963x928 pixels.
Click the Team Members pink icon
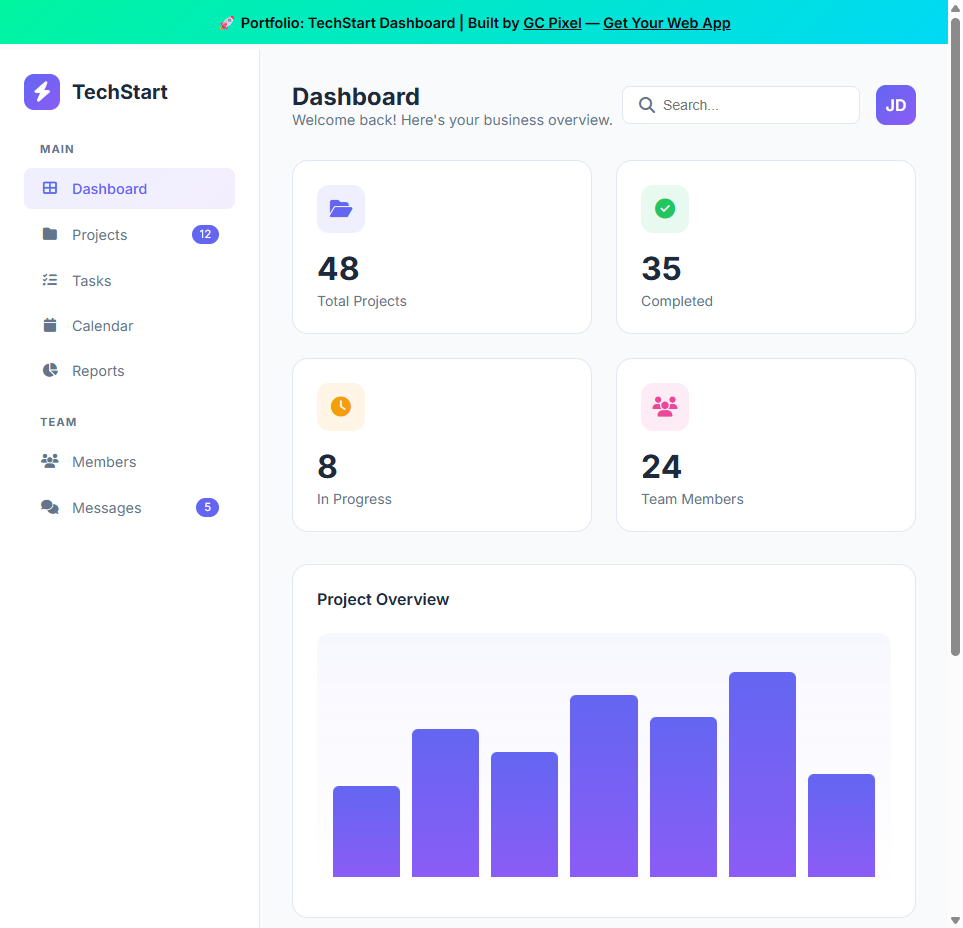coord(664,407)
